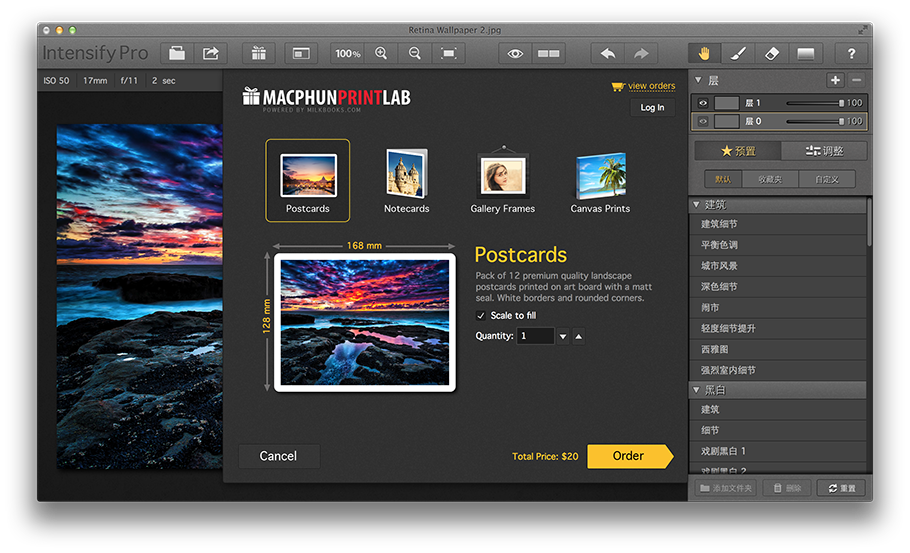
Task: Choose the Canvas Prints product
Action: tap(600, 180)
